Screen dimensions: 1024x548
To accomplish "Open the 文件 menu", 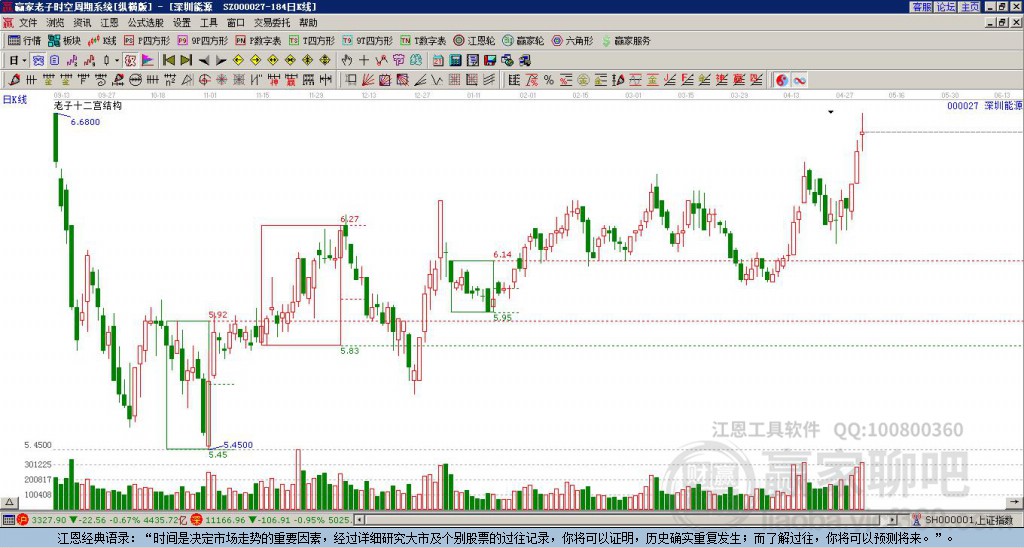I will (28, 23).
